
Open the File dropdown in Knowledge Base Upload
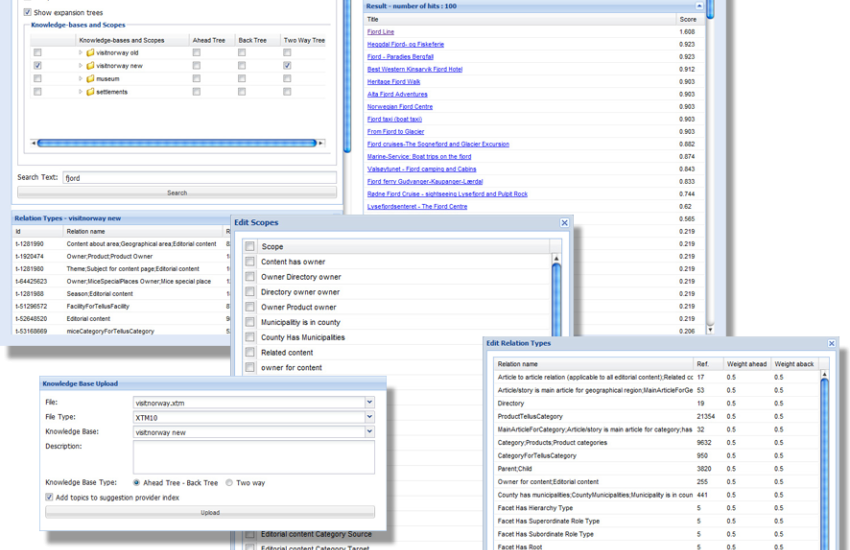(x=369, y=402)
